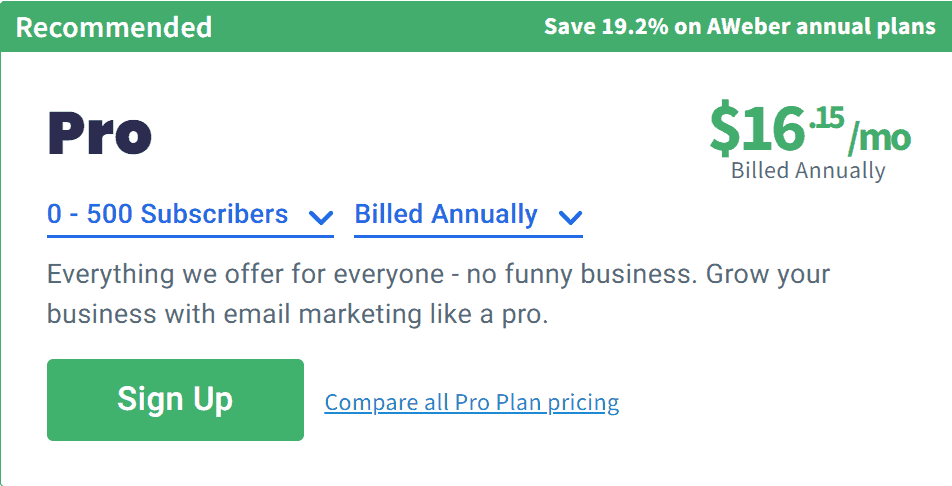Click the large $16 price figure
Screen dimensions: 952x486
[758, 130]
